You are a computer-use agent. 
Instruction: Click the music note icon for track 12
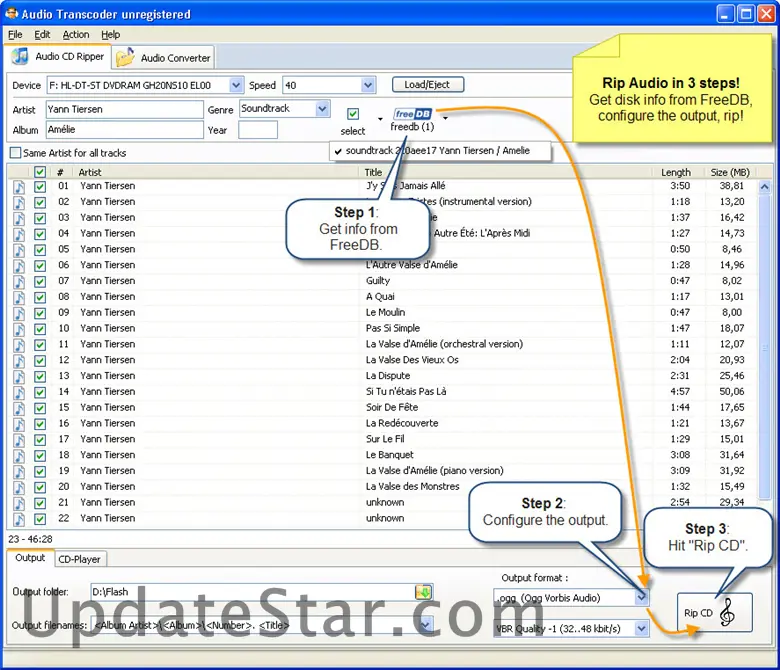pyautogui.click(x=19, y=361)
